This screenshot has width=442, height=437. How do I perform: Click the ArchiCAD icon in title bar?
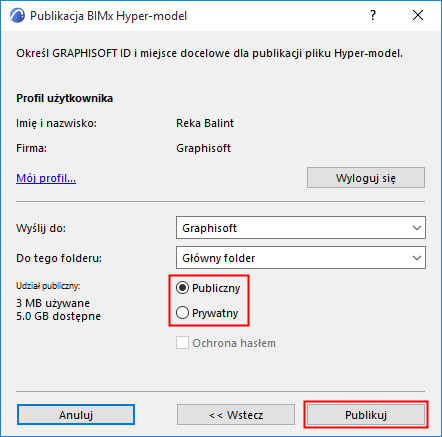coord(17,16)
